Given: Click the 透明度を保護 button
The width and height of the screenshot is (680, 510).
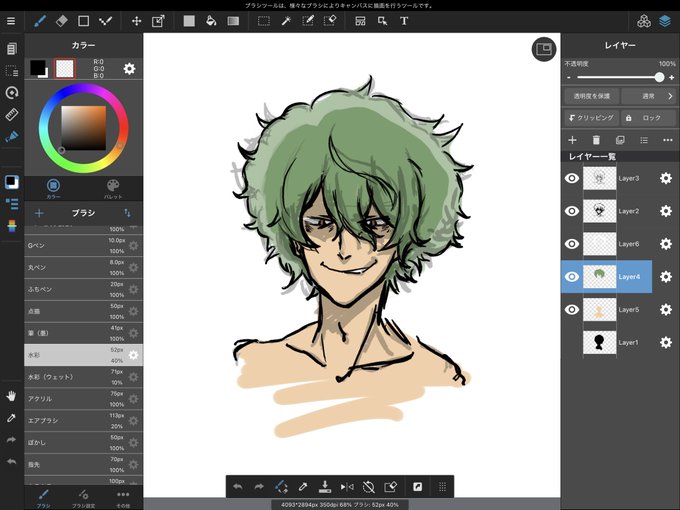Looking at the screenshot, I should pyautogui.click(x=592, y=96).
